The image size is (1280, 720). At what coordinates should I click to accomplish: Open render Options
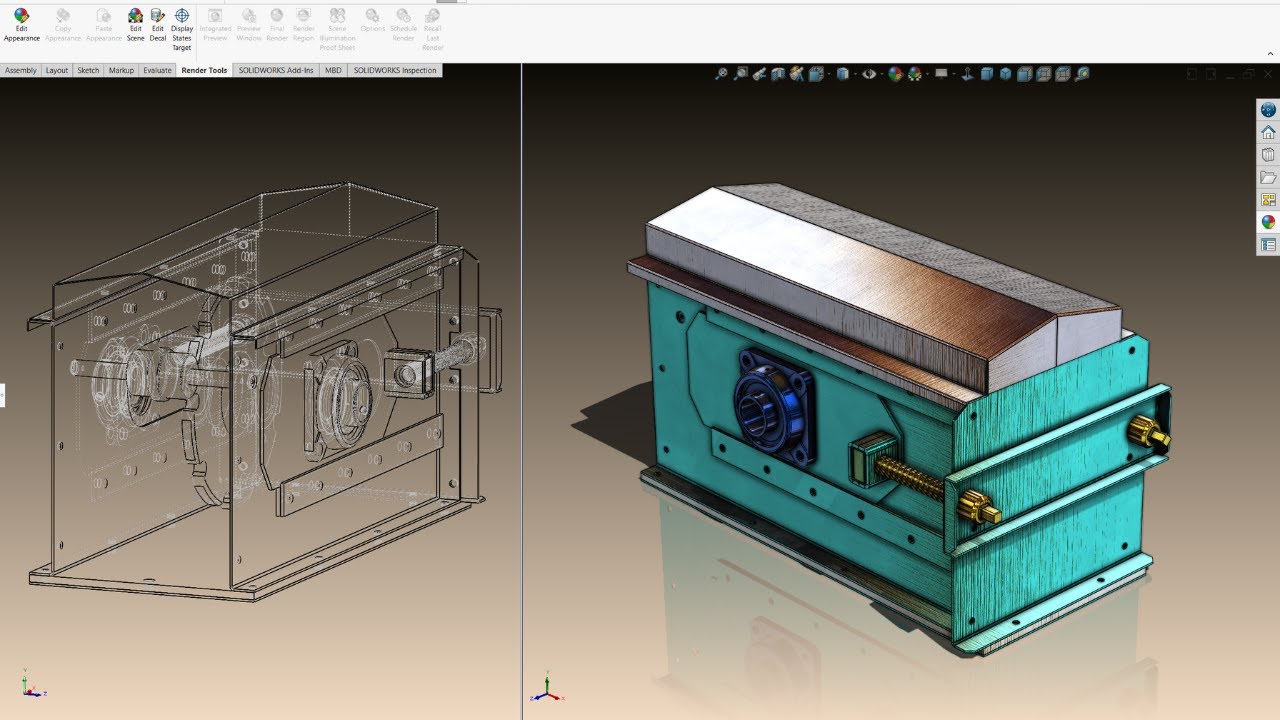(x=373, y=22)
